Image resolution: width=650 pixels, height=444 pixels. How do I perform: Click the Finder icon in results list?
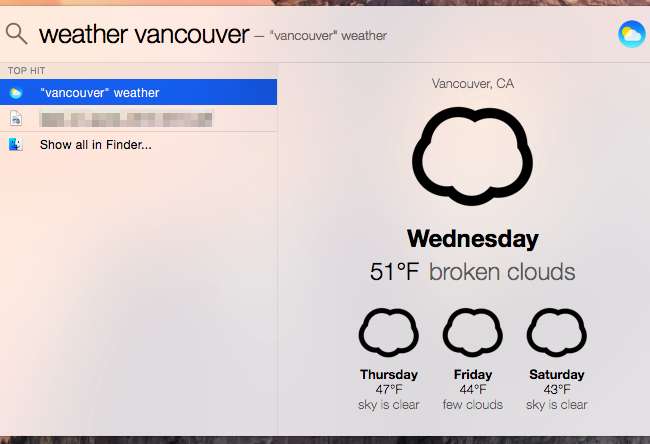(x=16, y=145)
